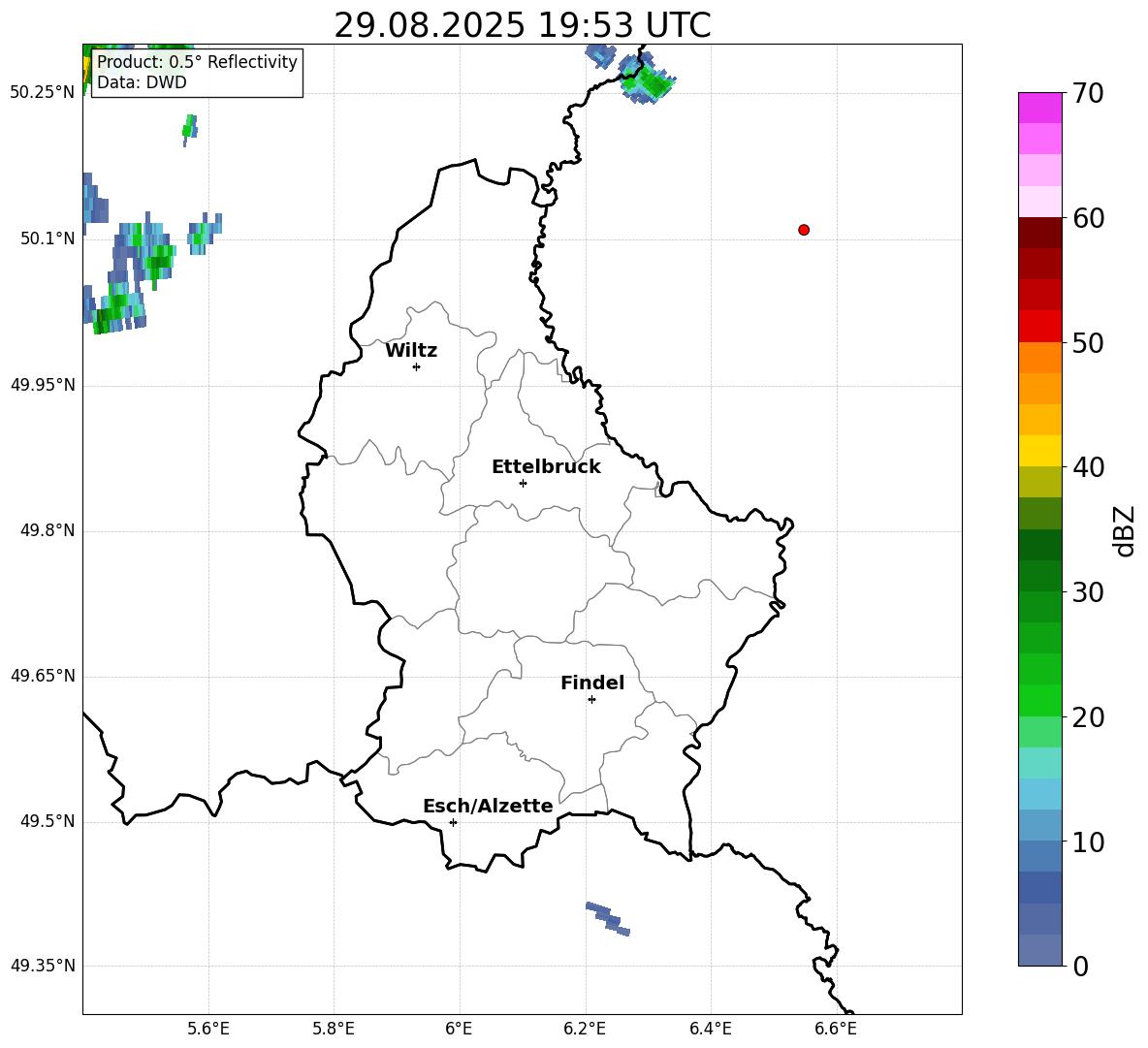
Task: Click the Wiltz station cross marker
Action: coord(416,366)
